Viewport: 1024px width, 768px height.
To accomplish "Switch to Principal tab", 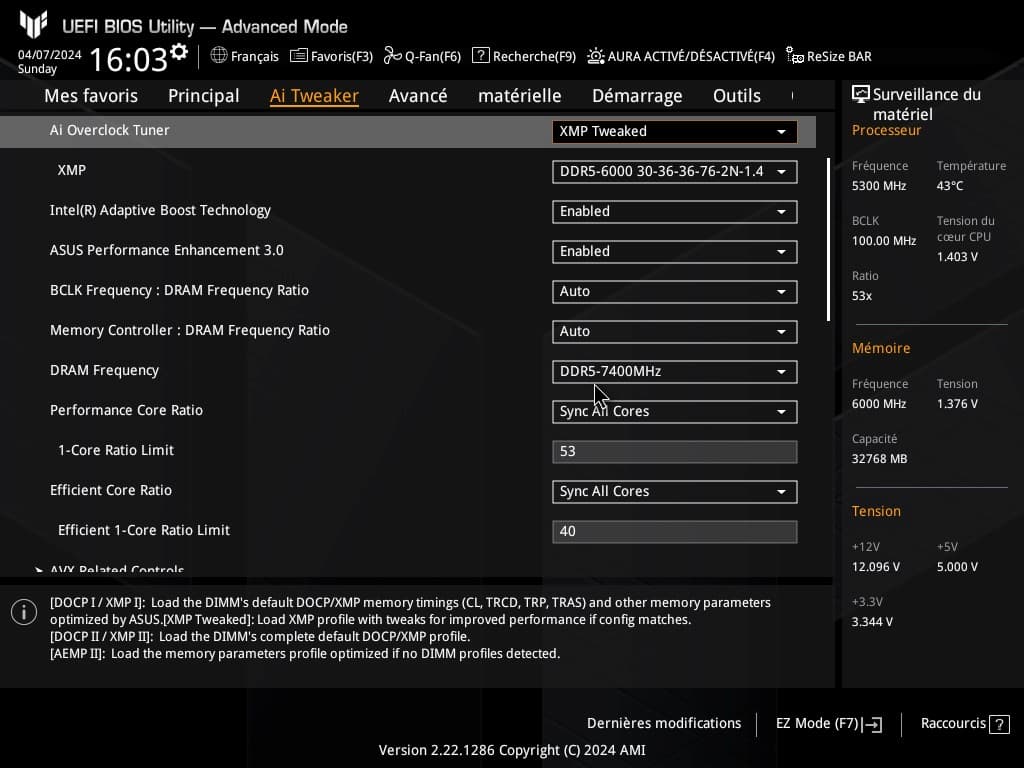I will coord(204,96).
